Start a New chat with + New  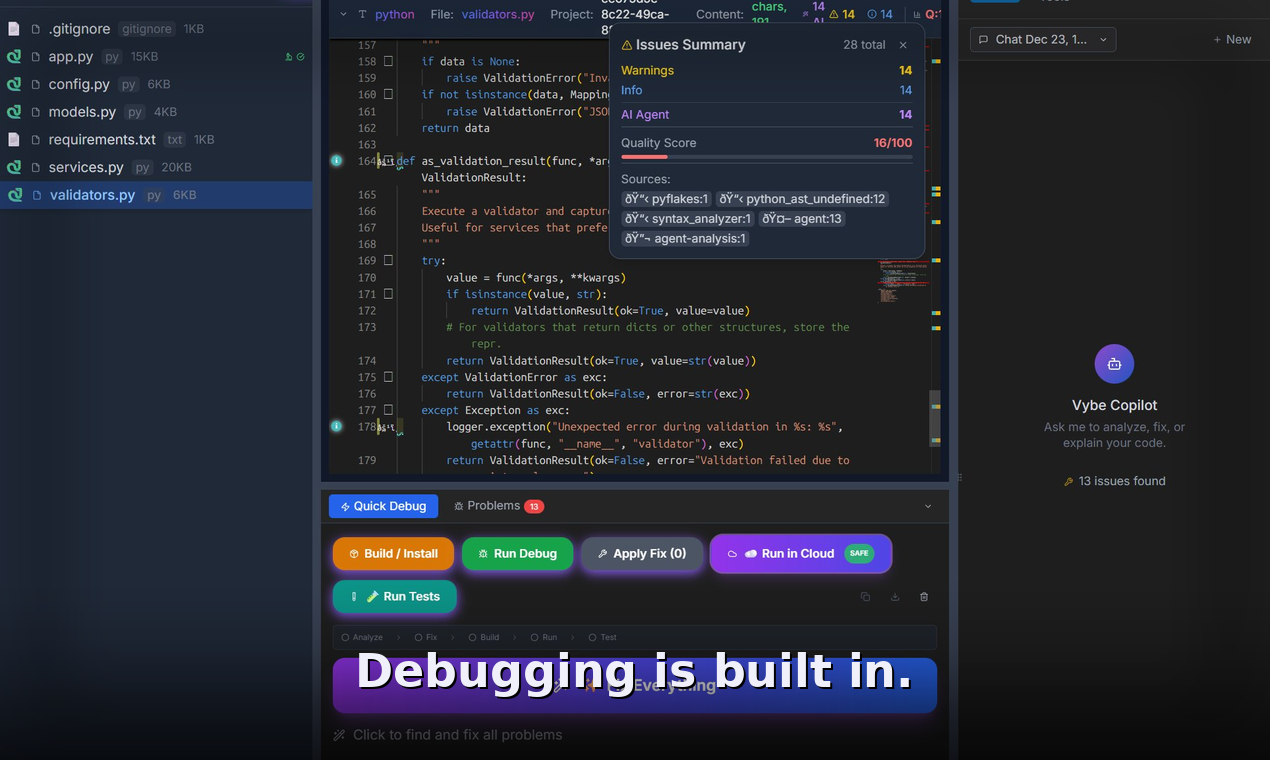tap(1232, 38)
